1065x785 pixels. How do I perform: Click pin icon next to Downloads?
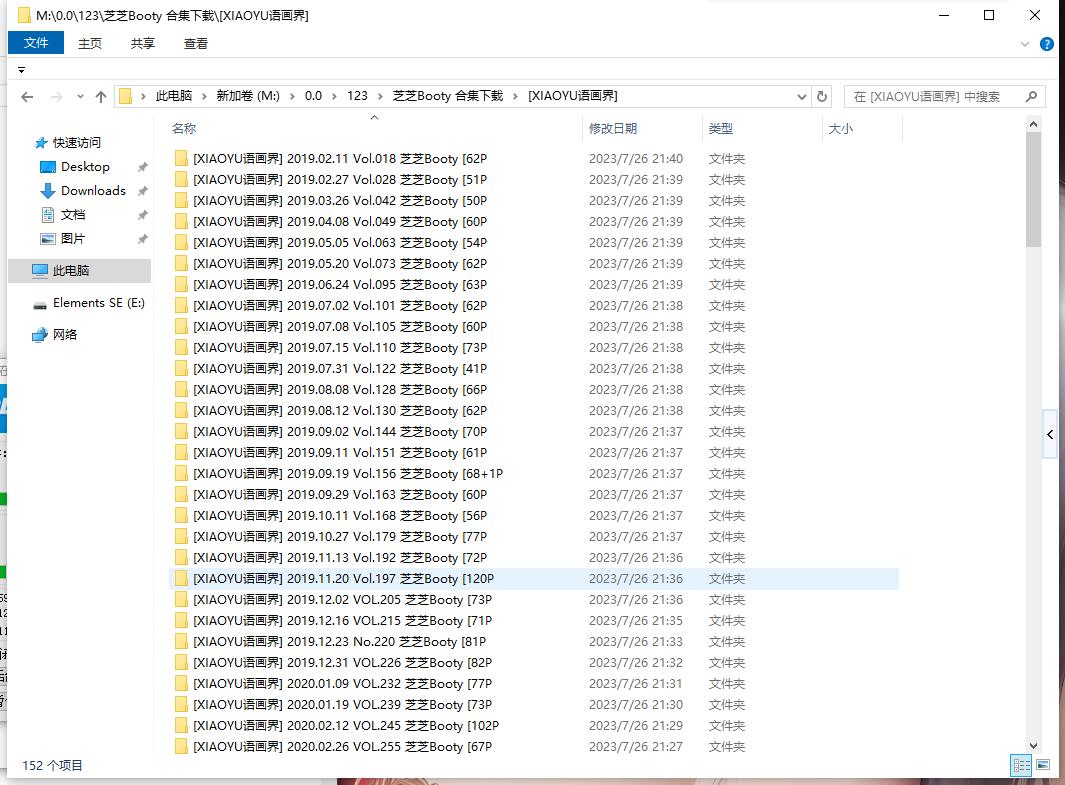pos(143,191)
